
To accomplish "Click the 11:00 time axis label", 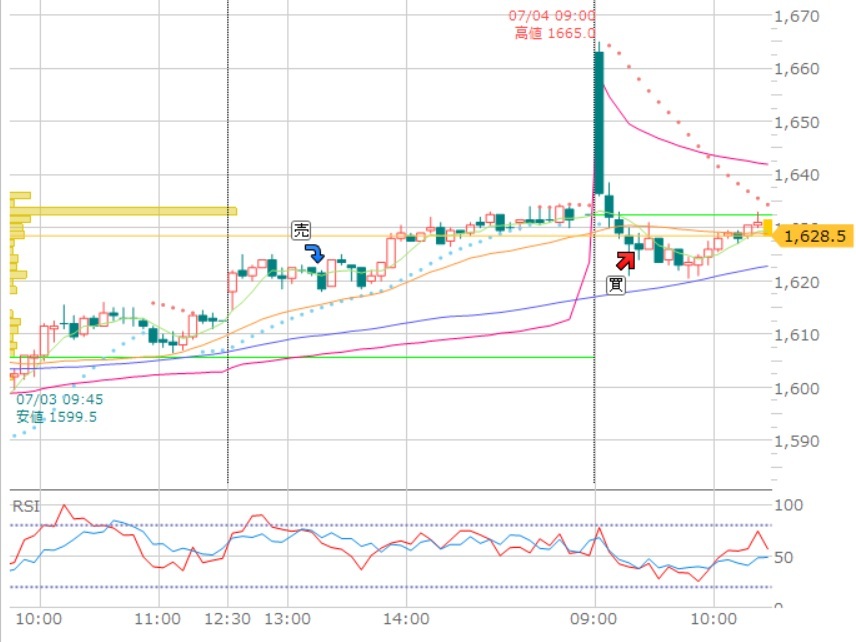I will [x=158, y=619].
